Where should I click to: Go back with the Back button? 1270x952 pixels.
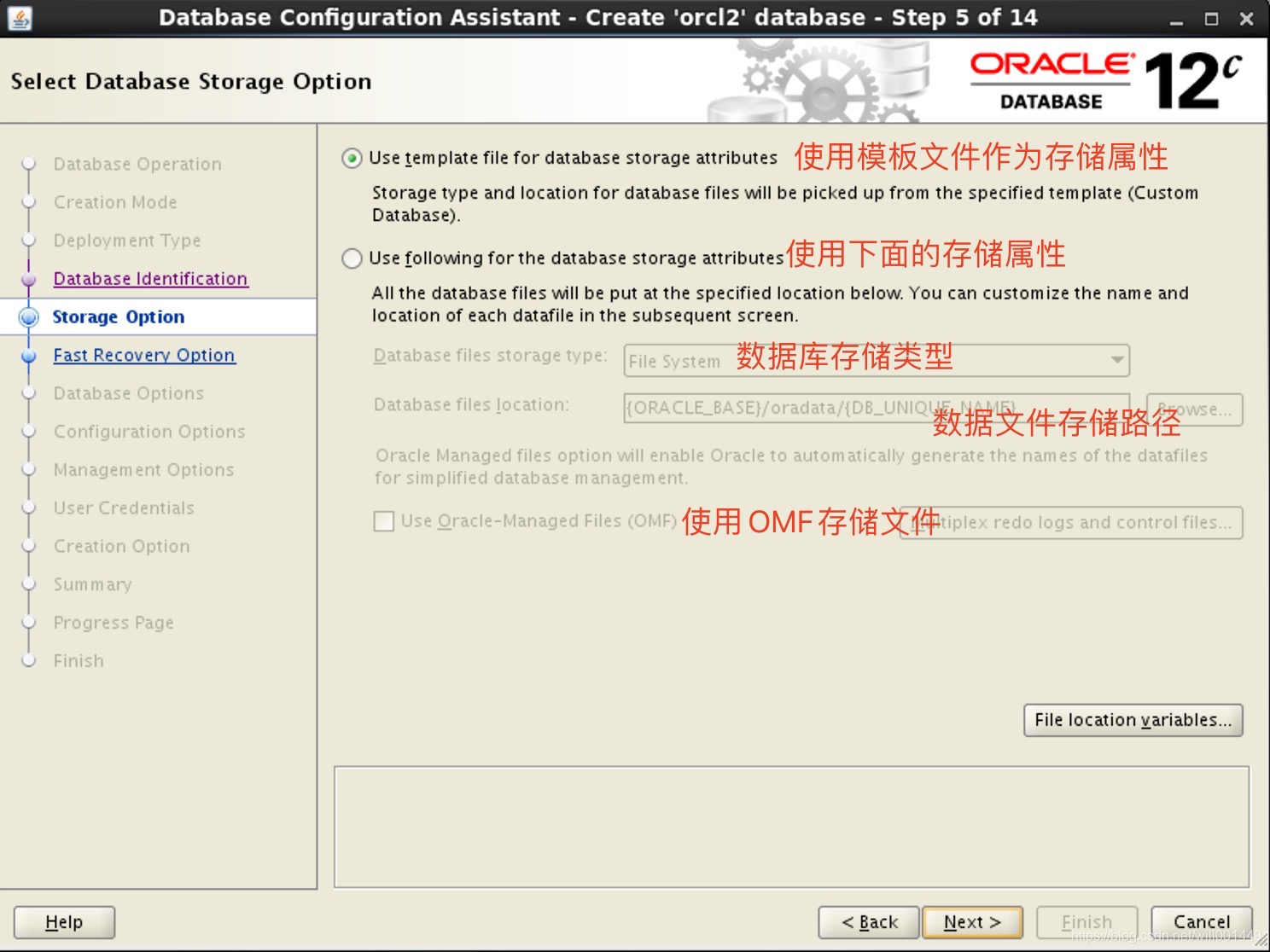click(x=869, y=922)
